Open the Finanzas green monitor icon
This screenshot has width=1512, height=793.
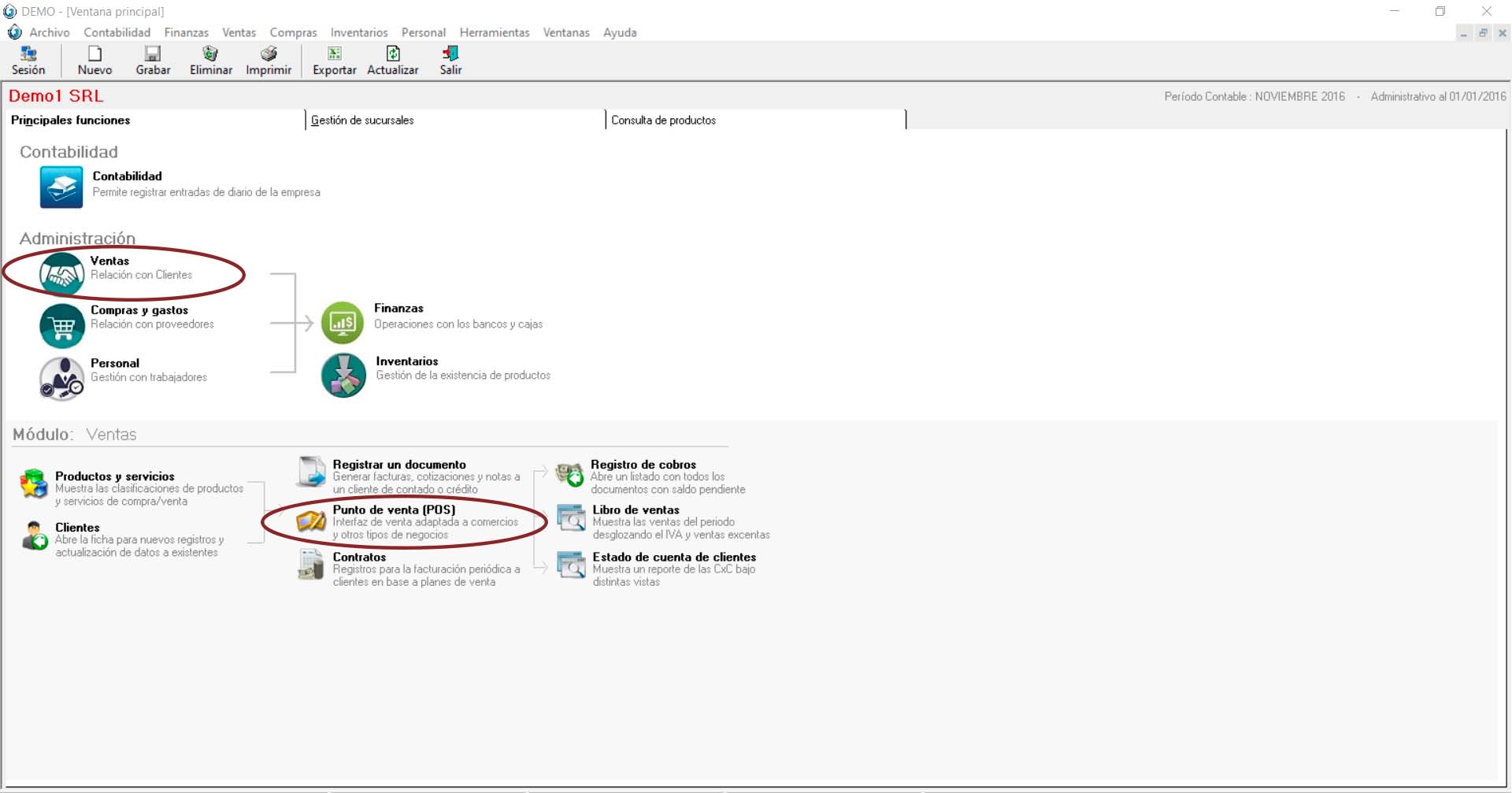(x=343, y=323)
